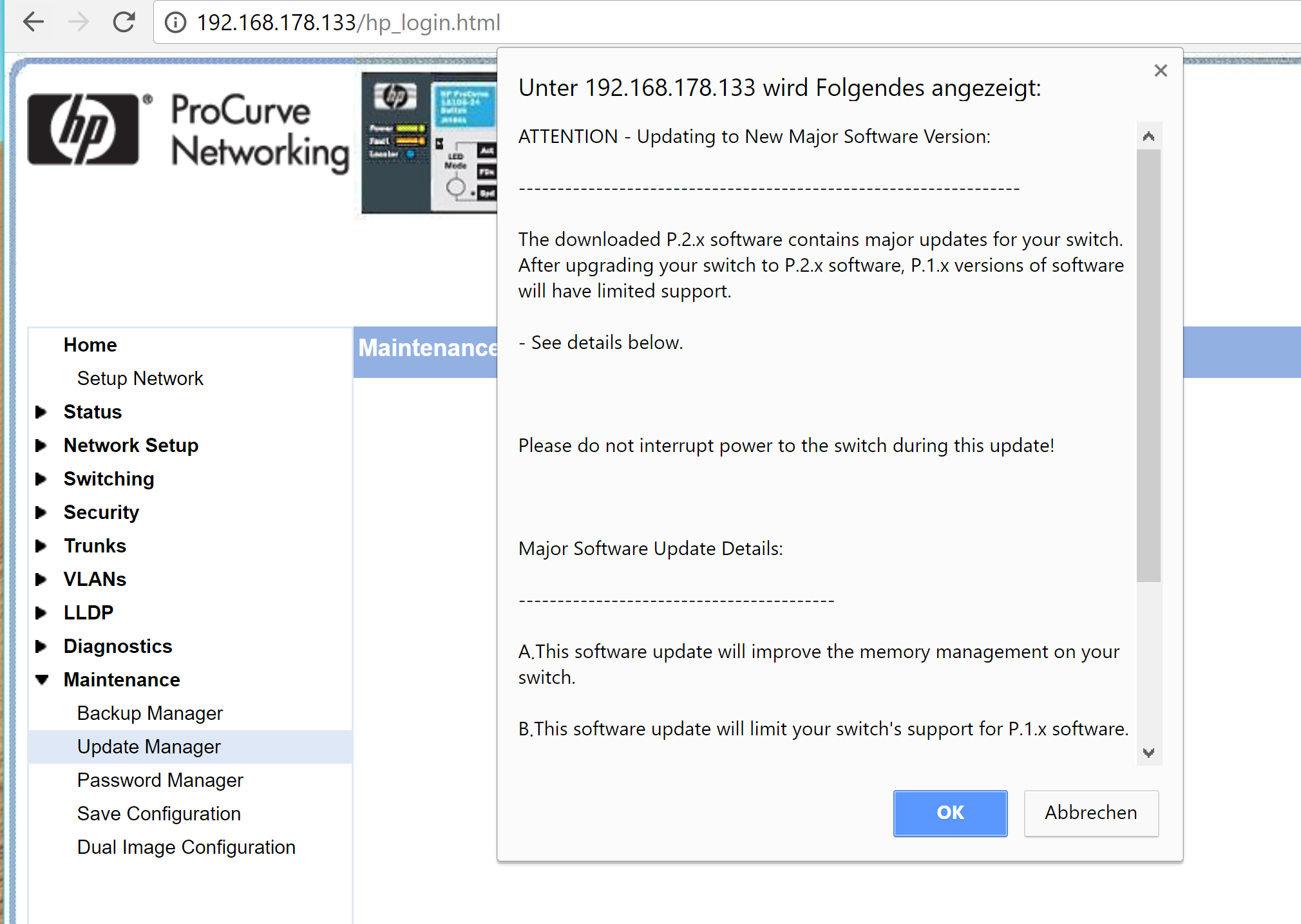
Task: Click the site info icon in address bar
Action: point(175,23)
